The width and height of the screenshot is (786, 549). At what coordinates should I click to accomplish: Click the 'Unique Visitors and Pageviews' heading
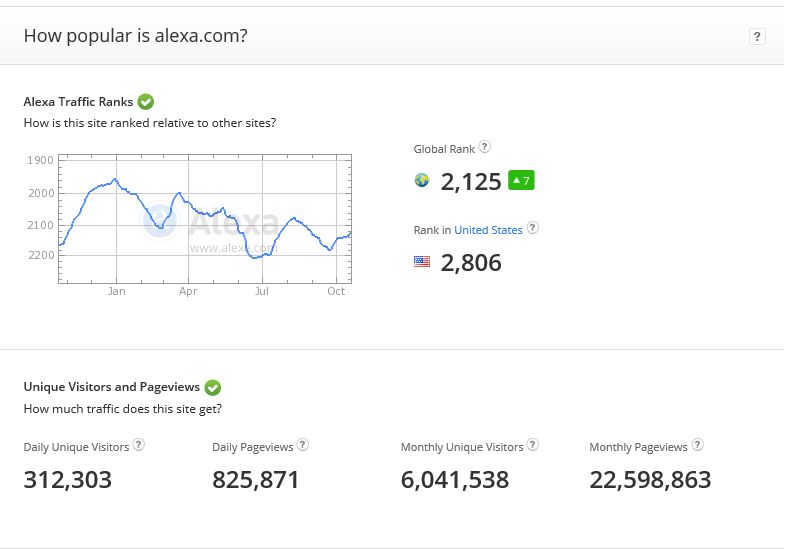click(112, 387)
